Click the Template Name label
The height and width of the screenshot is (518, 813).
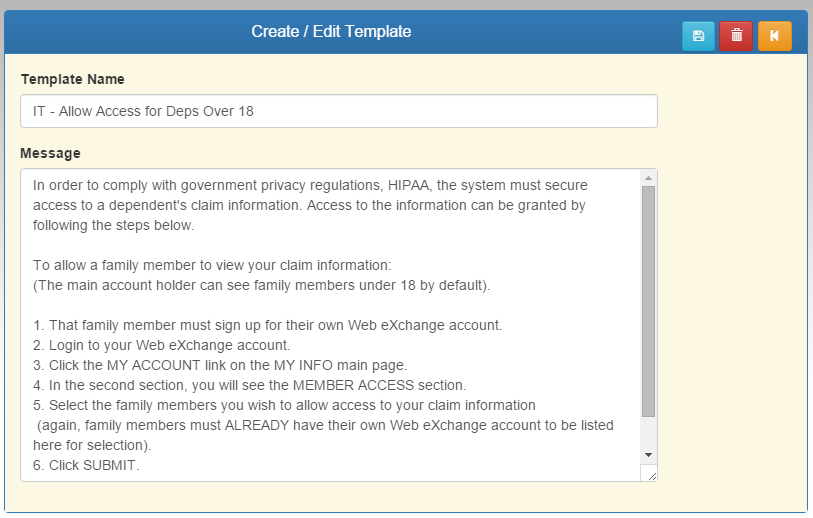click(x=72, y=79)
